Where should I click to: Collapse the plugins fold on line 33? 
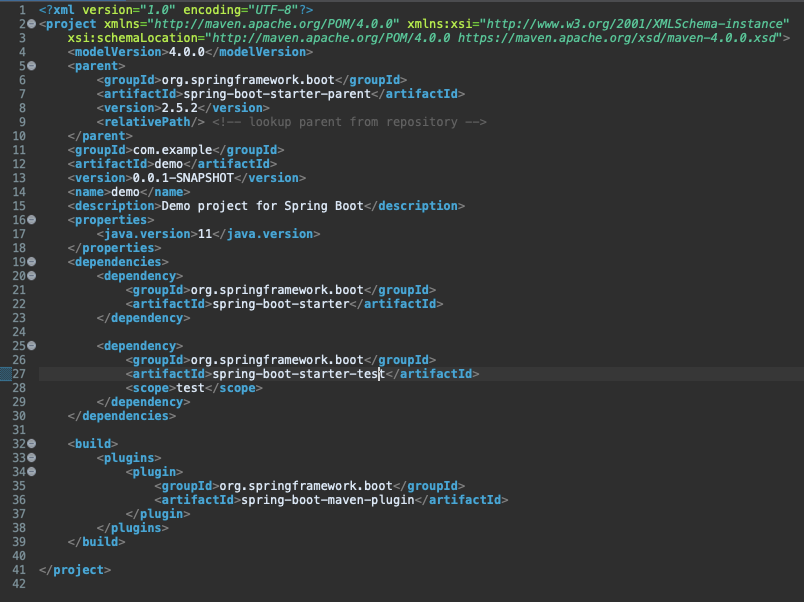(x=32, y=458)
